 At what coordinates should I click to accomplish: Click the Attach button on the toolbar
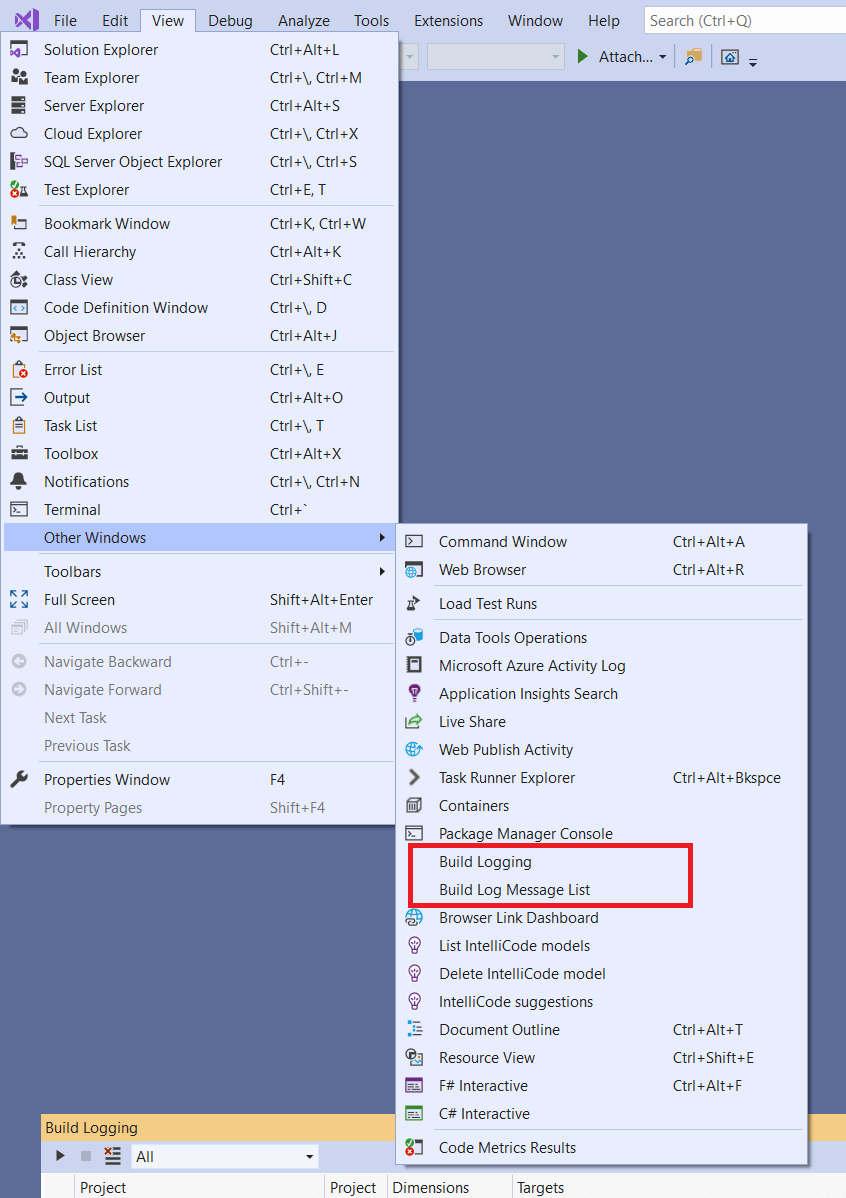(623, 57)
